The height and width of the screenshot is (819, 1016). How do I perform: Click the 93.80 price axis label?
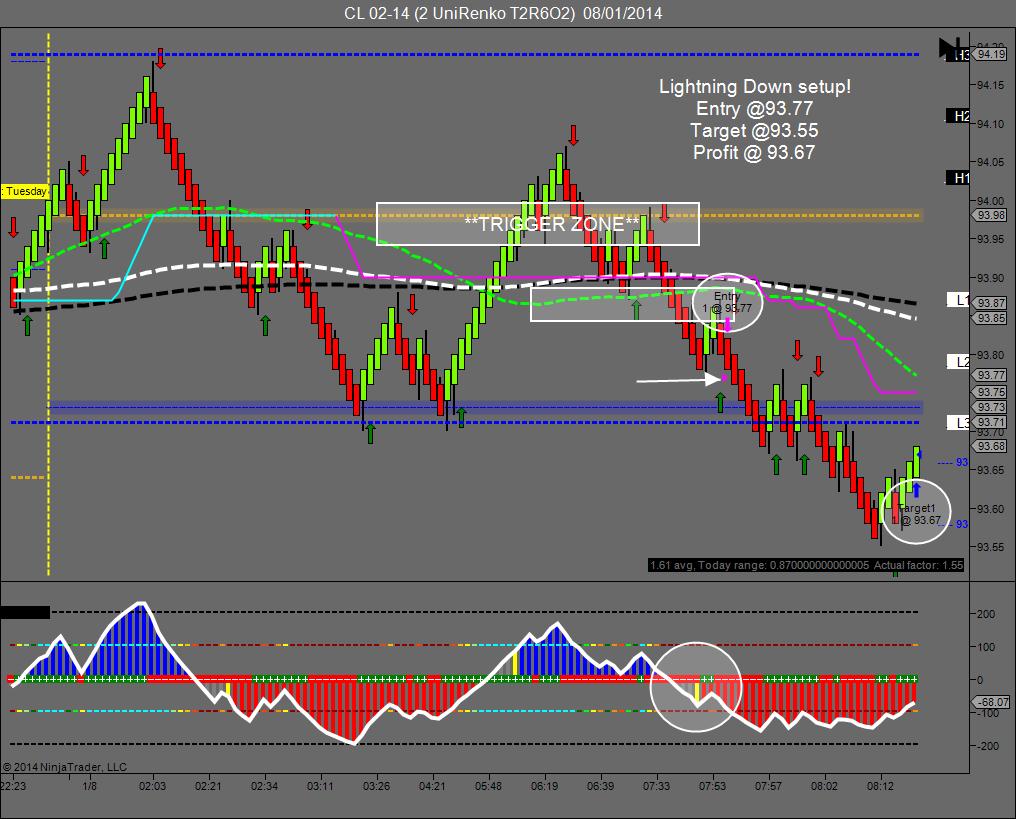991,355
